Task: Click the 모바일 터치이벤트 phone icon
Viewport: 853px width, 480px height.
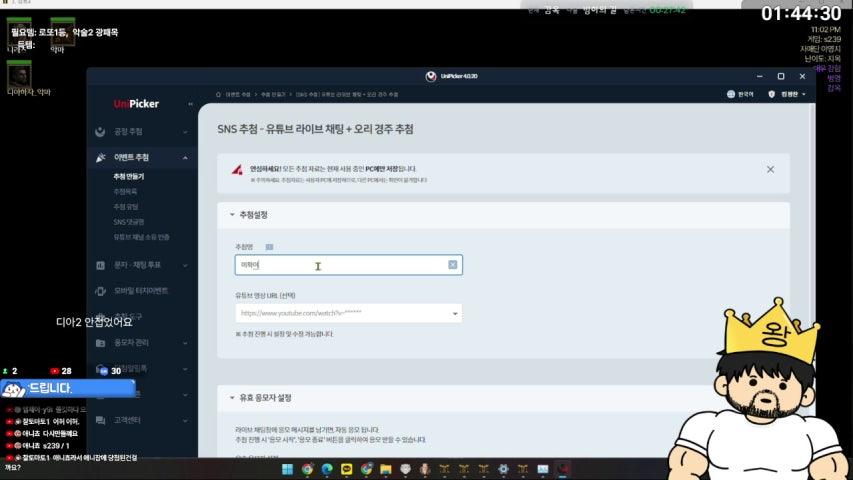Action: pos(101,291)
